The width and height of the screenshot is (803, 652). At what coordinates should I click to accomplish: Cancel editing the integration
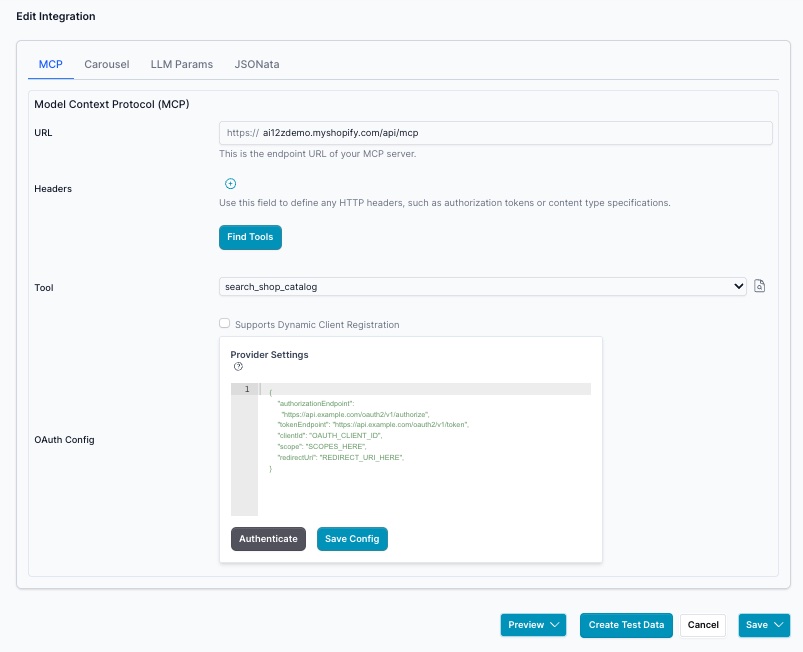click(x=703, y=625)
